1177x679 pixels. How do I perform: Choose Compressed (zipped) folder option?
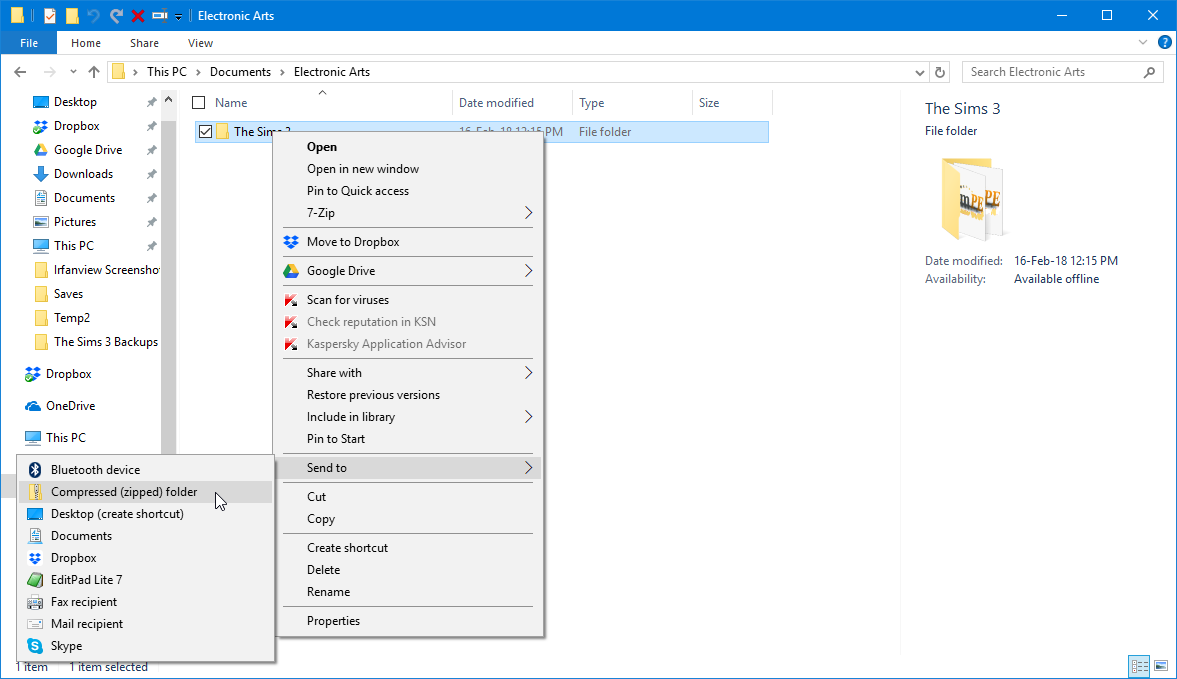pyautogui.click(x=124, y=492)
